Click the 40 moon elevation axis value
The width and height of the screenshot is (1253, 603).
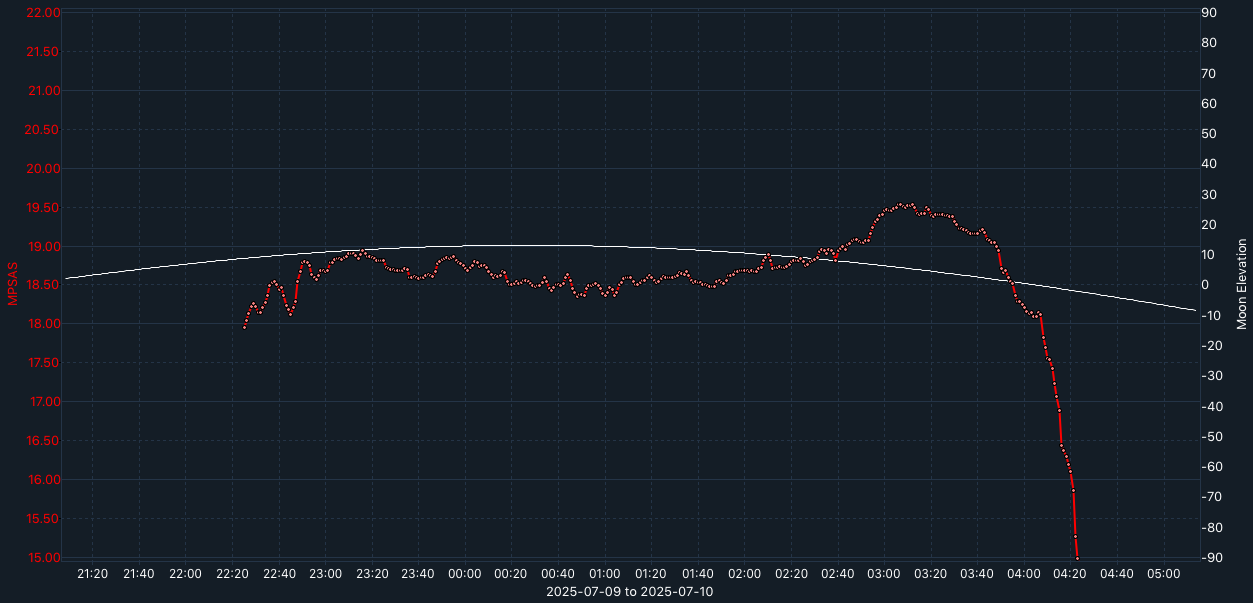click(1208, 164)
